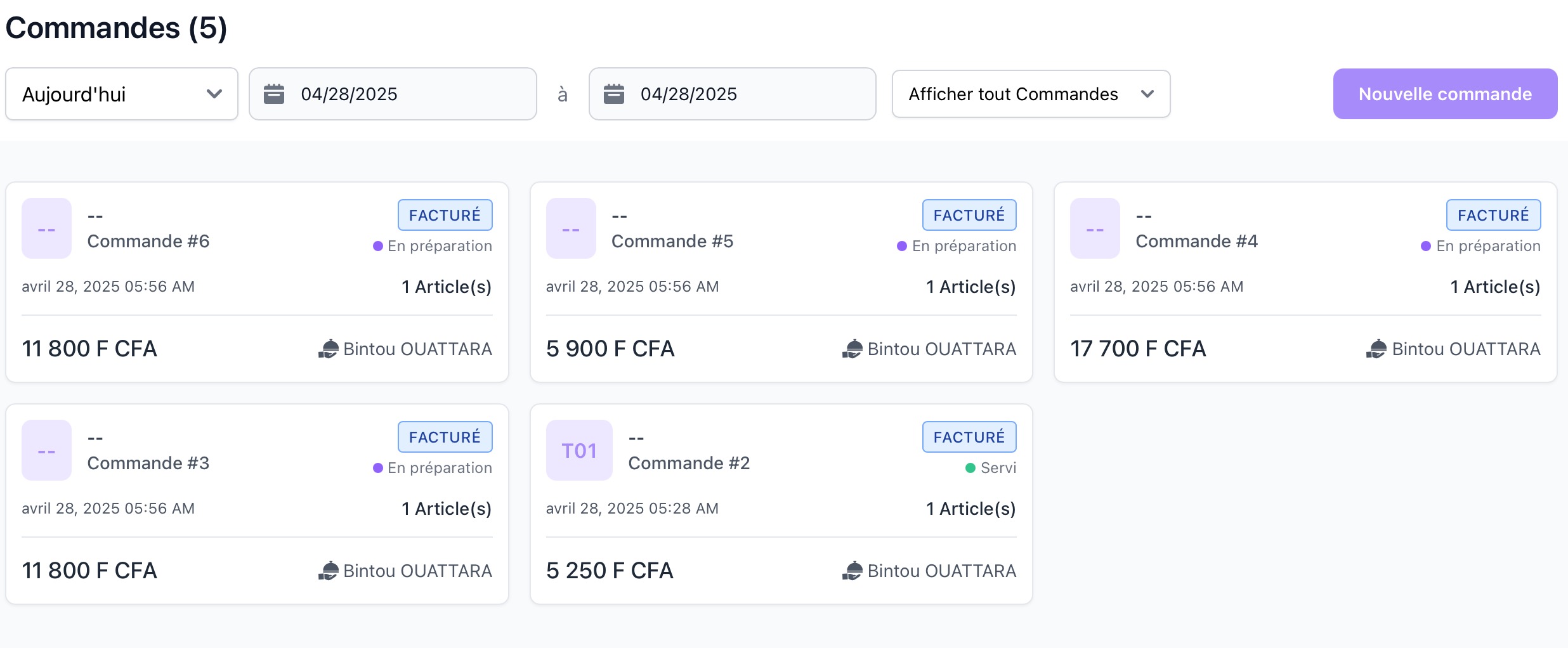Click FACTURÉ badge on Commande #5

(x=969, y=215)
